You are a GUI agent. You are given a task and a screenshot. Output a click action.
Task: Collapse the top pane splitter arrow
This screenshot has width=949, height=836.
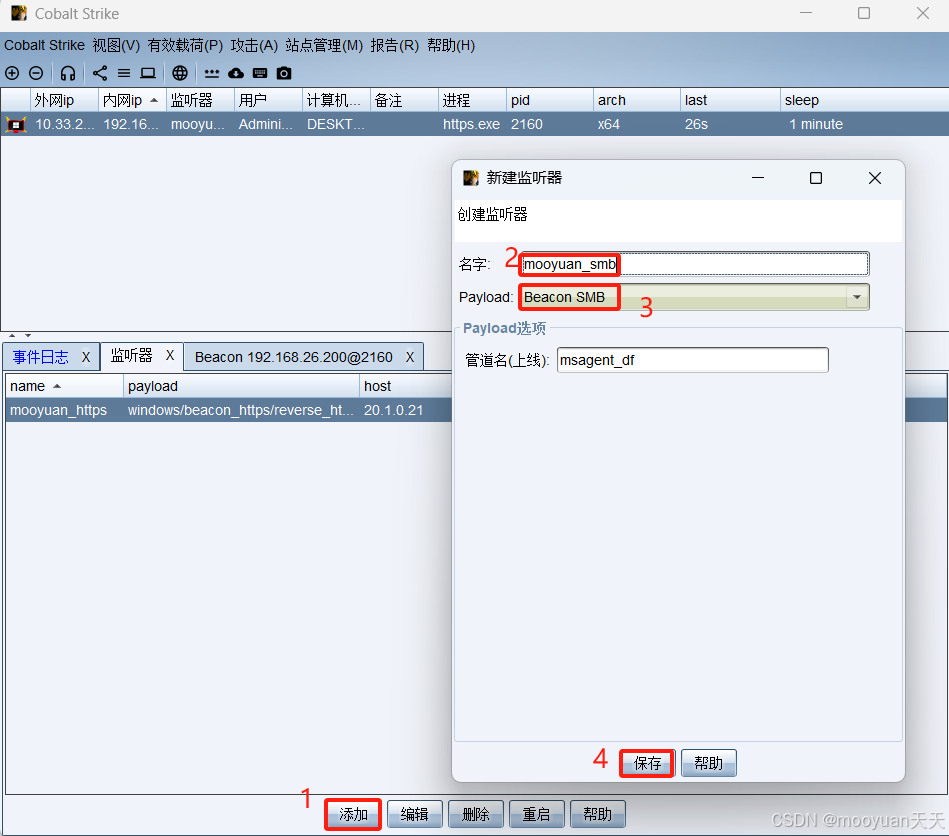(x=12, y=335)
